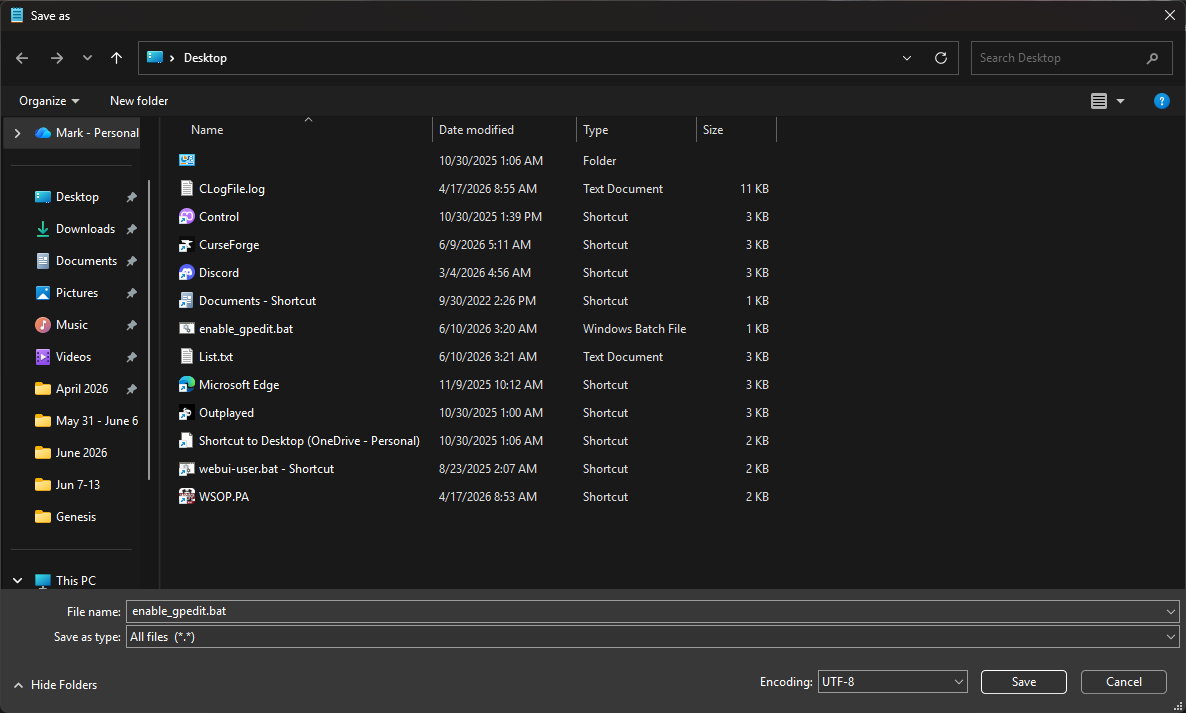This screenshot has height=713, width=1186.
Task: Go up one folder level
Action: (116, 58)
